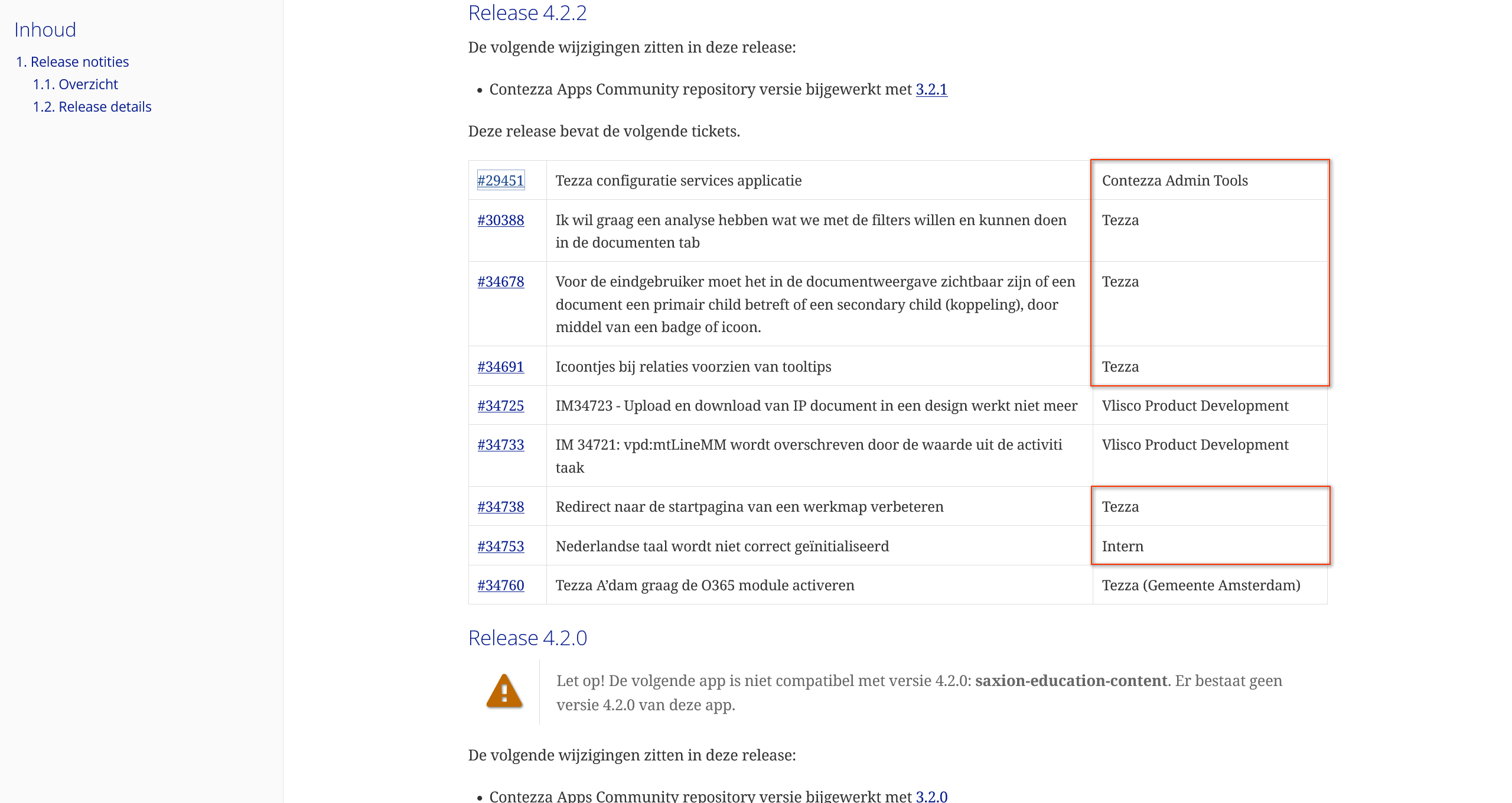
Task: Follow the 3.2.0 repository version link
Action: 931,796
